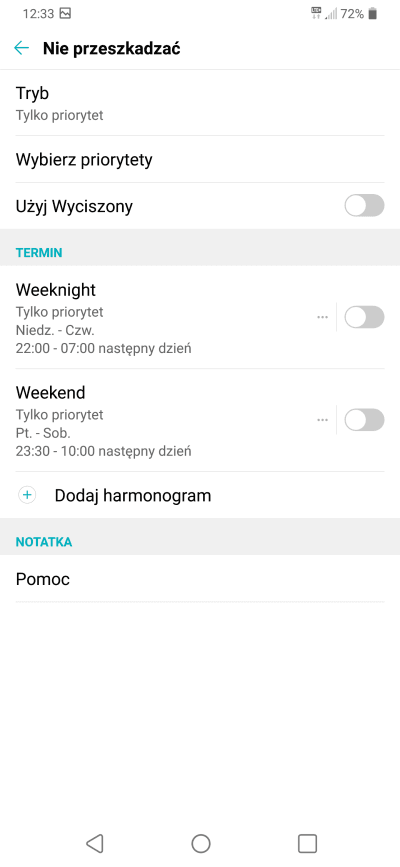
Task: Open the Weeknight schedule details
Action: (x=160, y=318)
